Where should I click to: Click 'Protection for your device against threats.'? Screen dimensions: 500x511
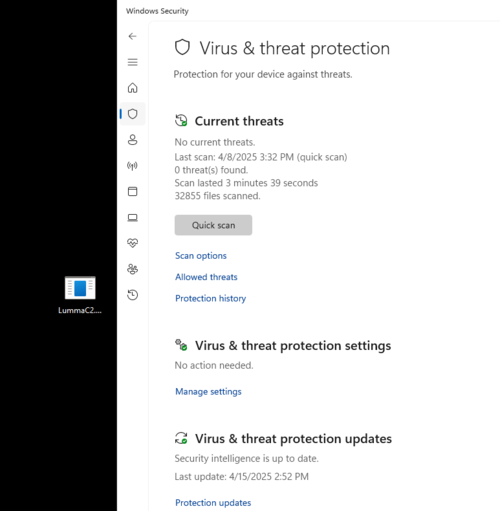[x=263, y=74]
